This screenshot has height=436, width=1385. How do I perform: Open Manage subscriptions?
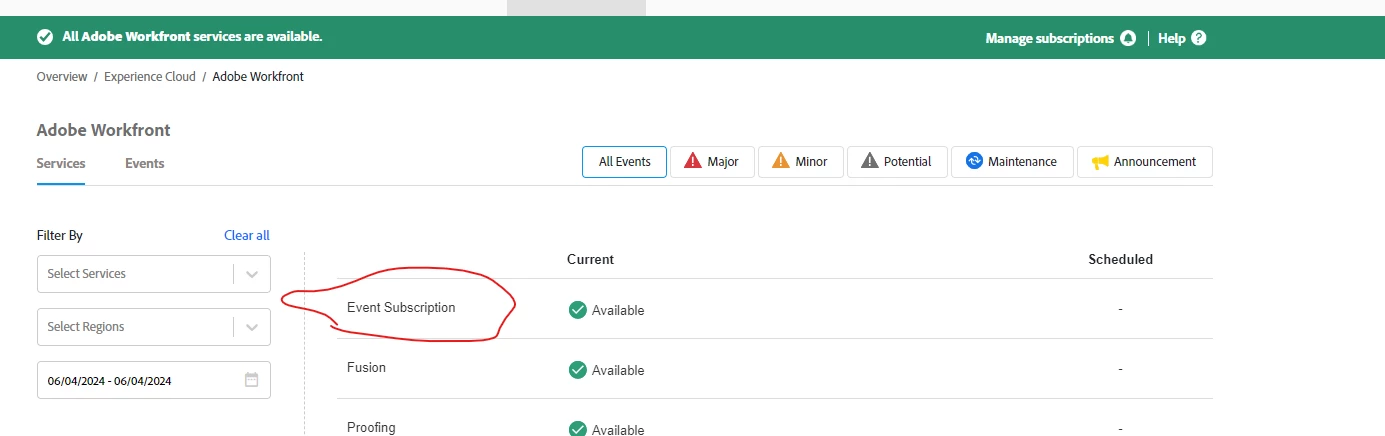[x=1060, y=38]
